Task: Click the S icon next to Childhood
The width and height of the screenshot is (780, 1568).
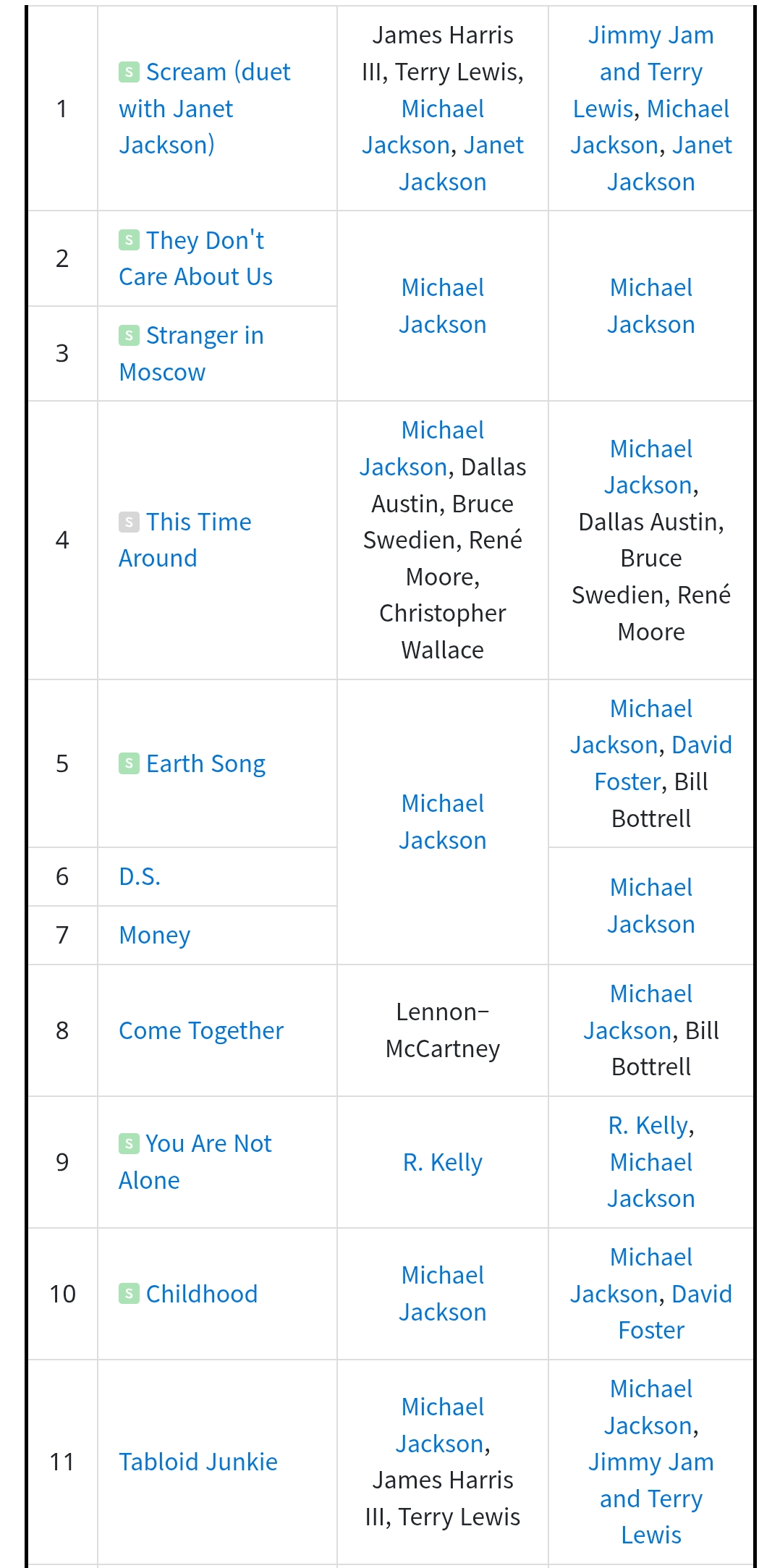Action: tap(129, 1294)
